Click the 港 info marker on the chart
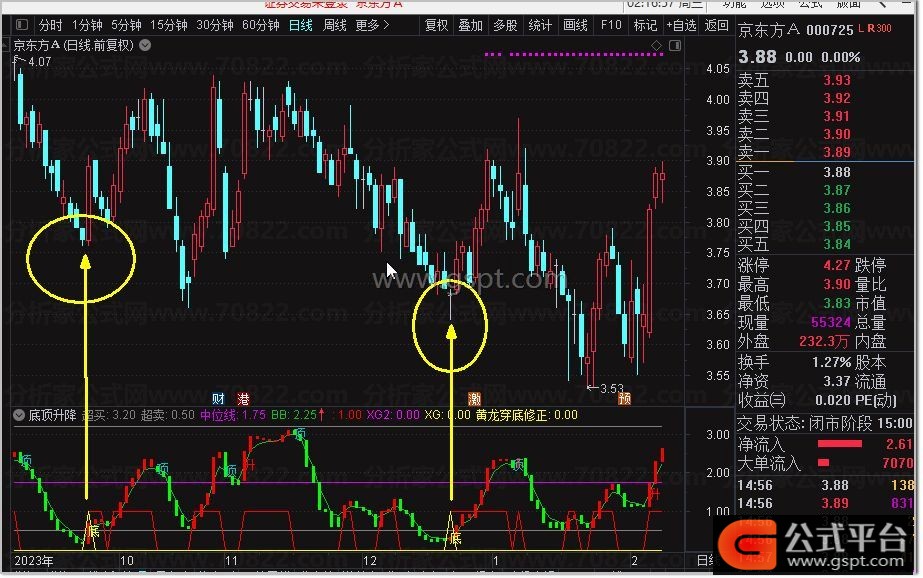The width and height of the screenshot is (923, 578). [243, 398]
